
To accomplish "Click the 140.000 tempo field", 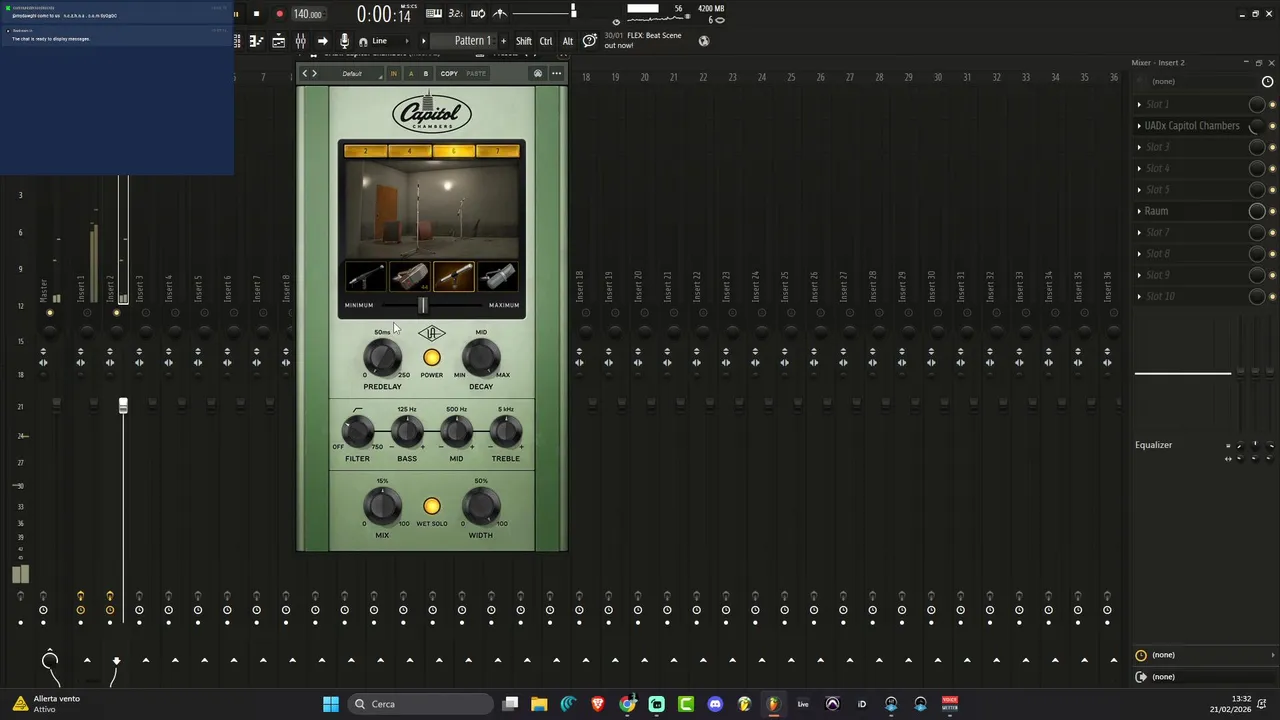I will point(308,15).
